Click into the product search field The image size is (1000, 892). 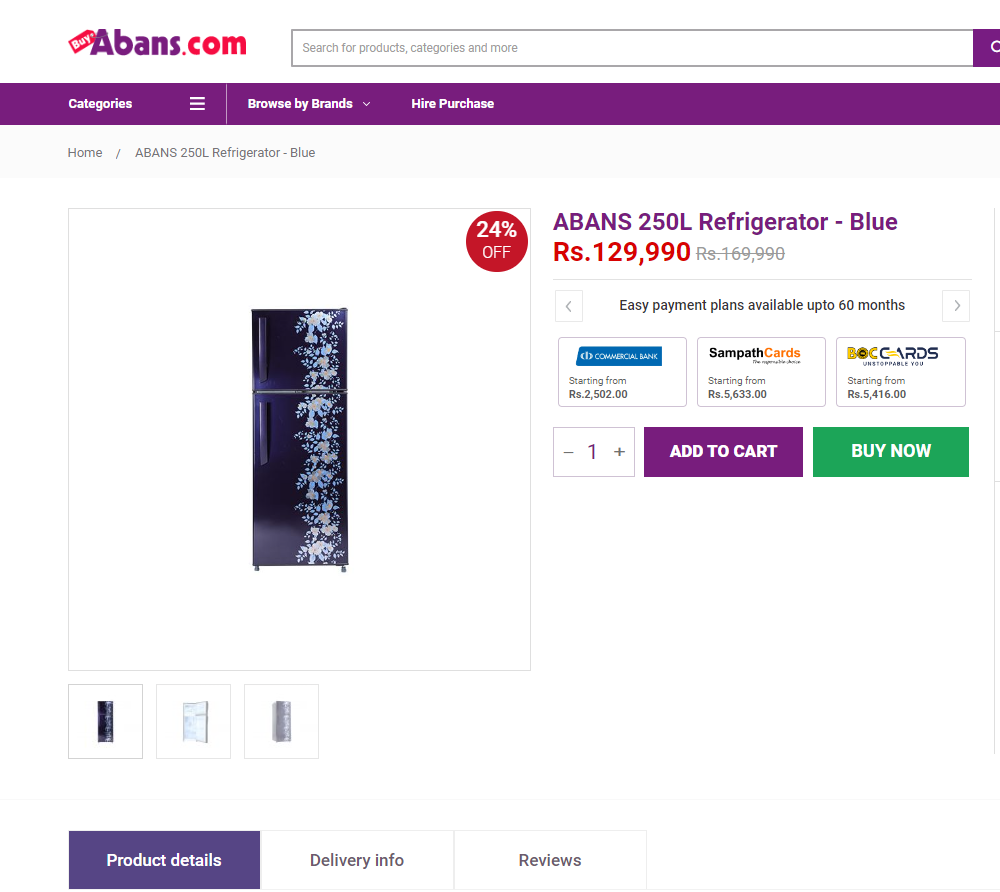pos(632,48)
